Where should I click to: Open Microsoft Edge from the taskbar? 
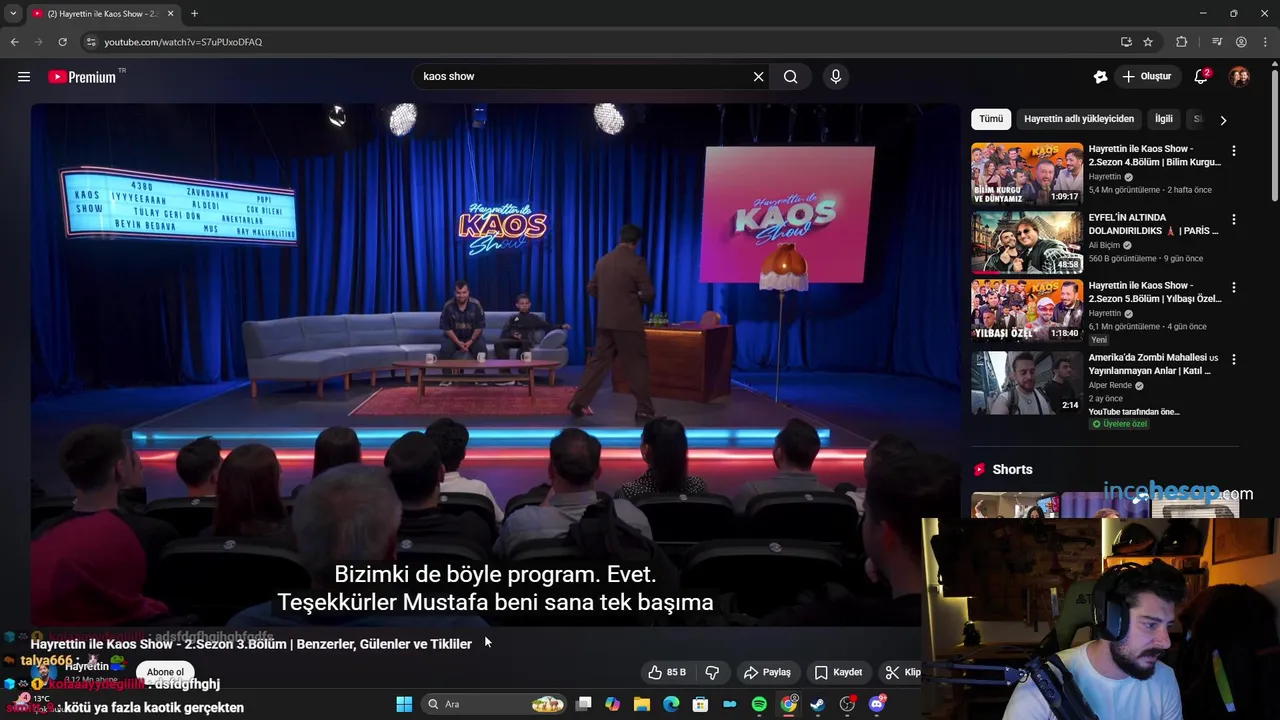click(671, 704)
